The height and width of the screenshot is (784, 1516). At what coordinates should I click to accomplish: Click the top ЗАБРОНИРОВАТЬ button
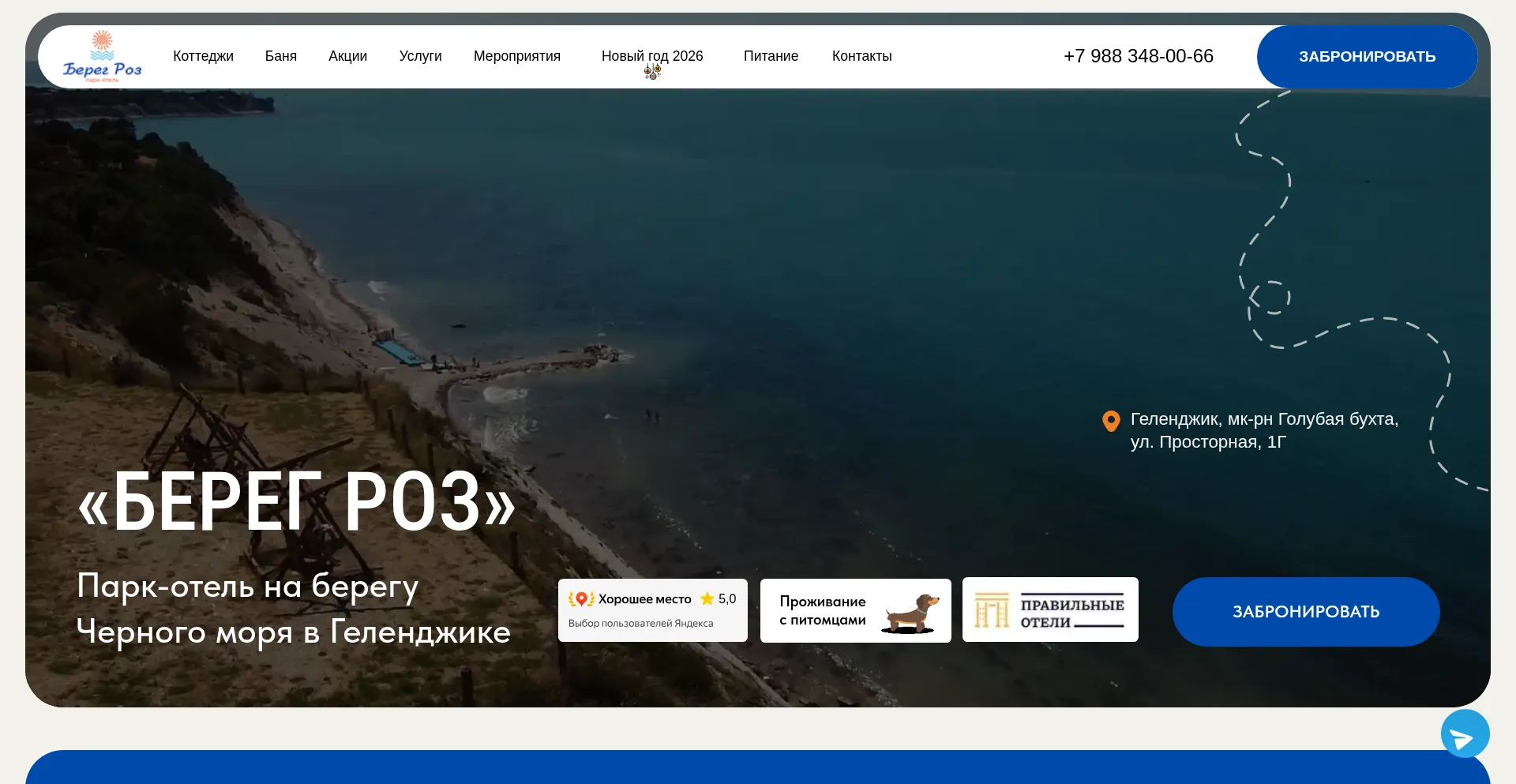click(1367, 56)
